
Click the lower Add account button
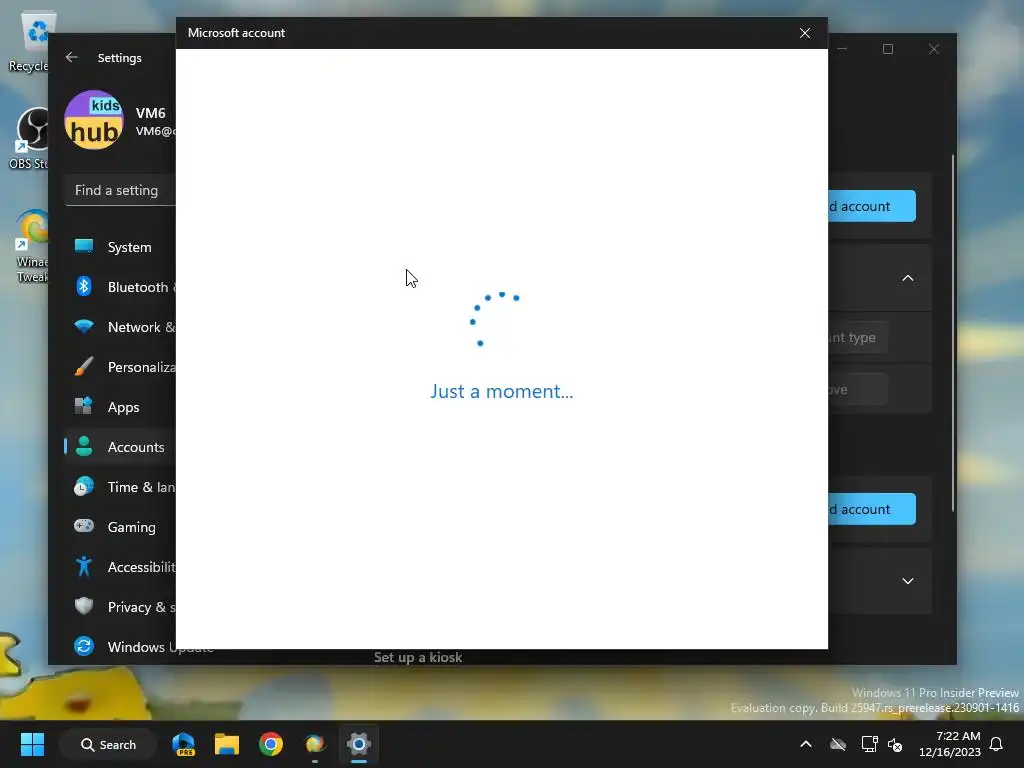tap(872, 509)
